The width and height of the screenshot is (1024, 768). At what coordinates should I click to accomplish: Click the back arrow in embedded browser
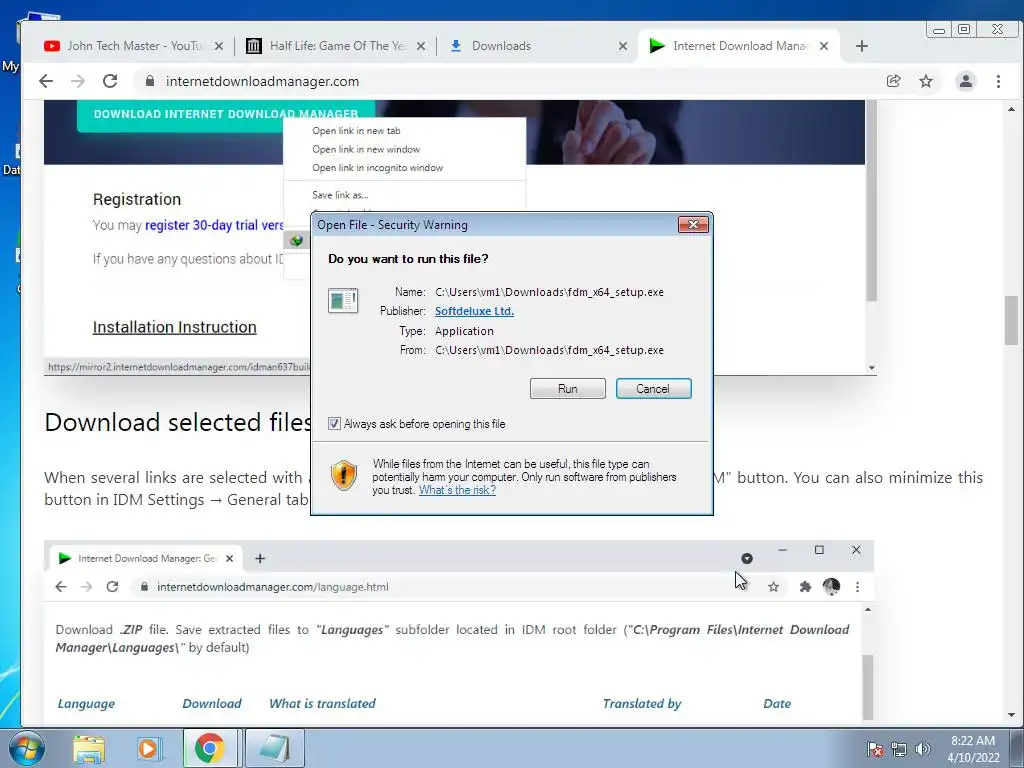61,586
